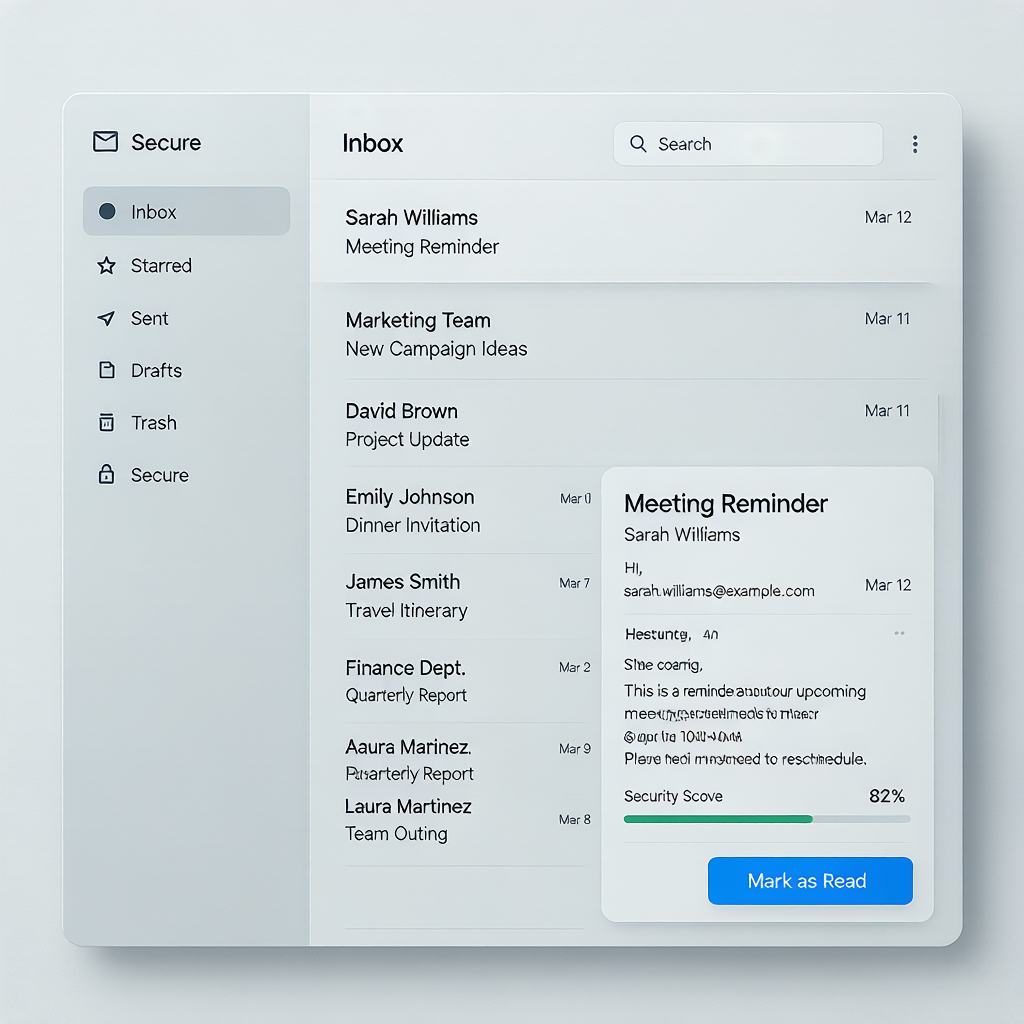Click sarah.williams@example.com address
Screen dimensions: 1024x1024
coord(719,591)
